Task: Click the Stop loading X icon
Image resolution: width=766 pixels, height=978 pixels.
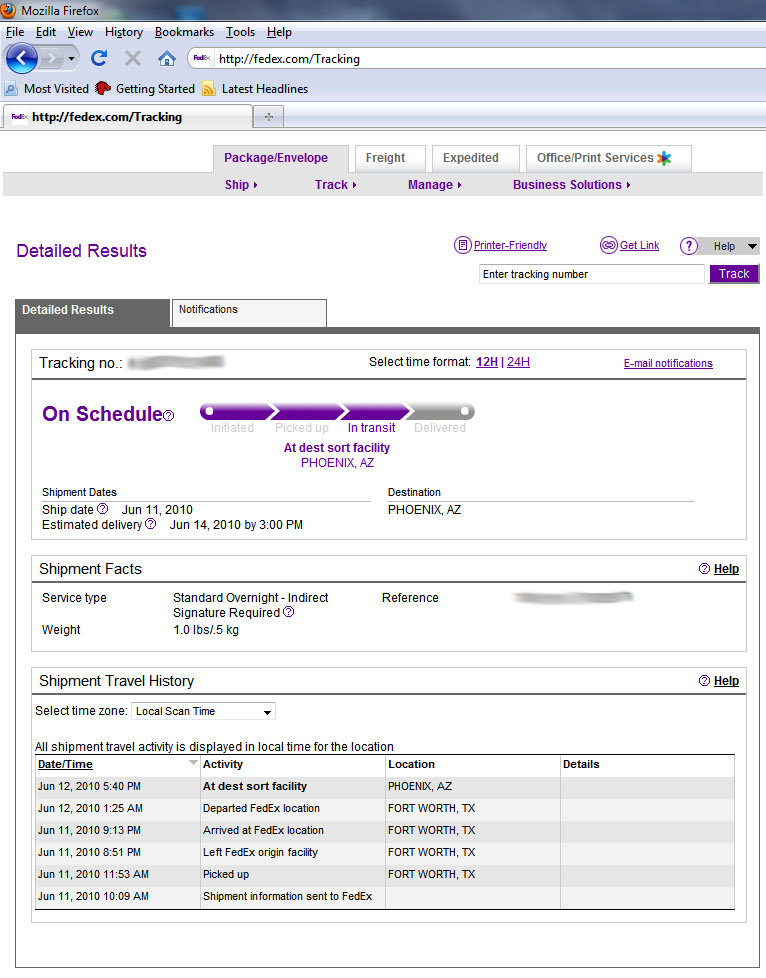Action: click(132, 59)
